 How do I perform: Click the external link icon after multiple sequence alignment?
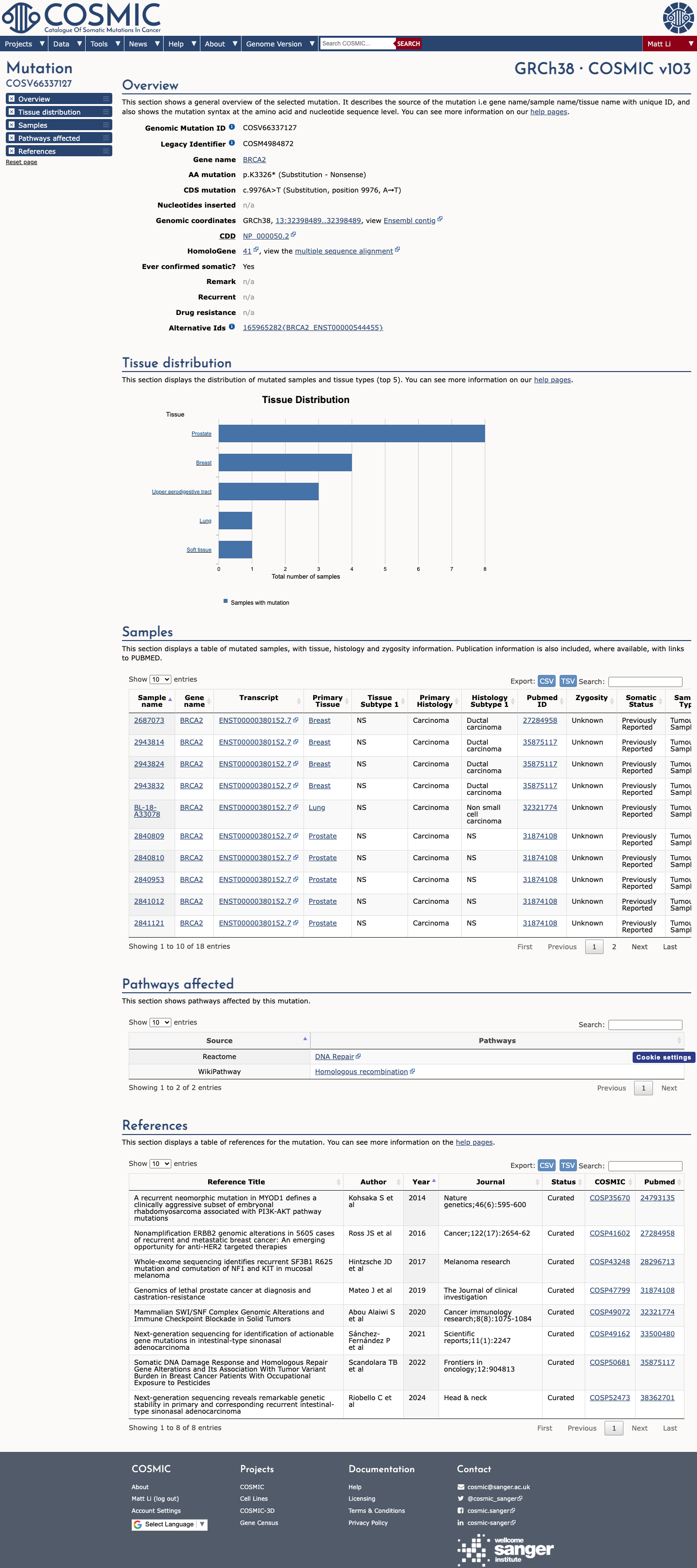[x=397, y=250]
